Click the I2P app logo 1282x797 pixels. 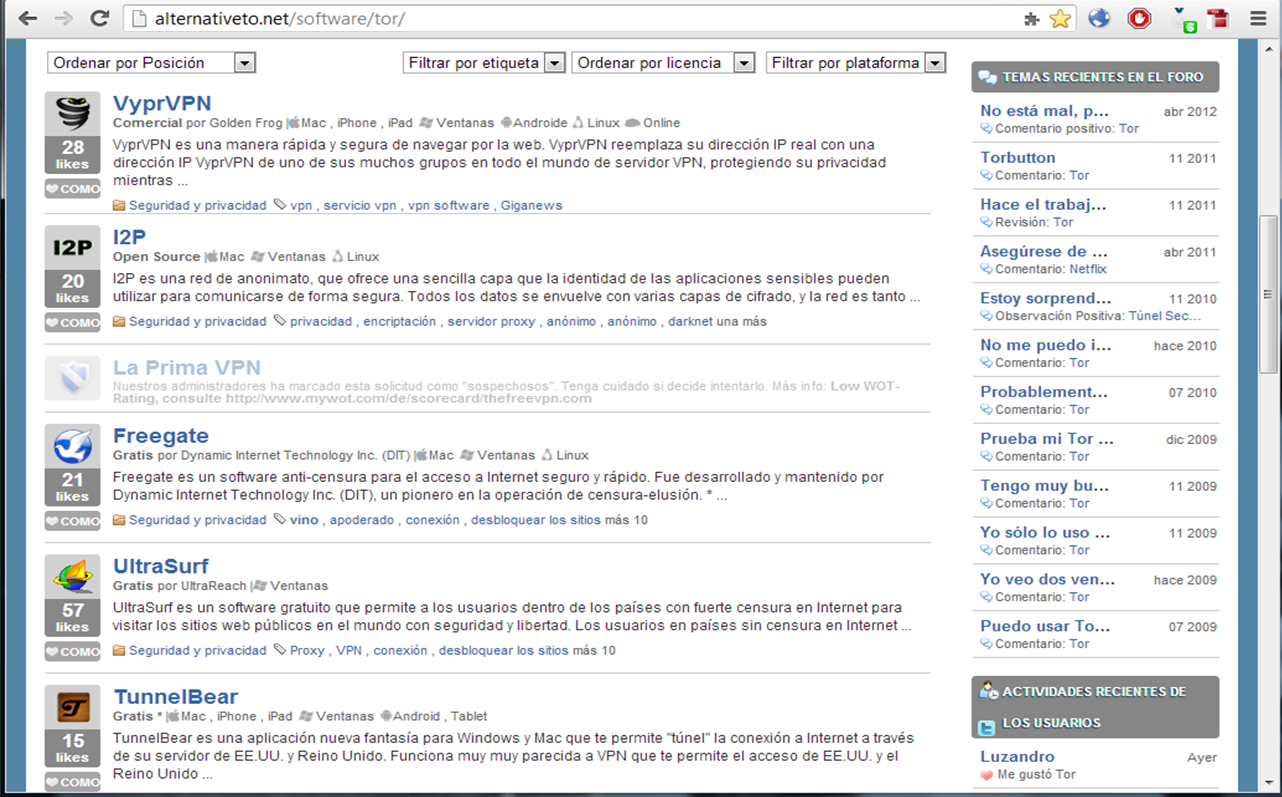pyautogui.click(x=73, y=246)
